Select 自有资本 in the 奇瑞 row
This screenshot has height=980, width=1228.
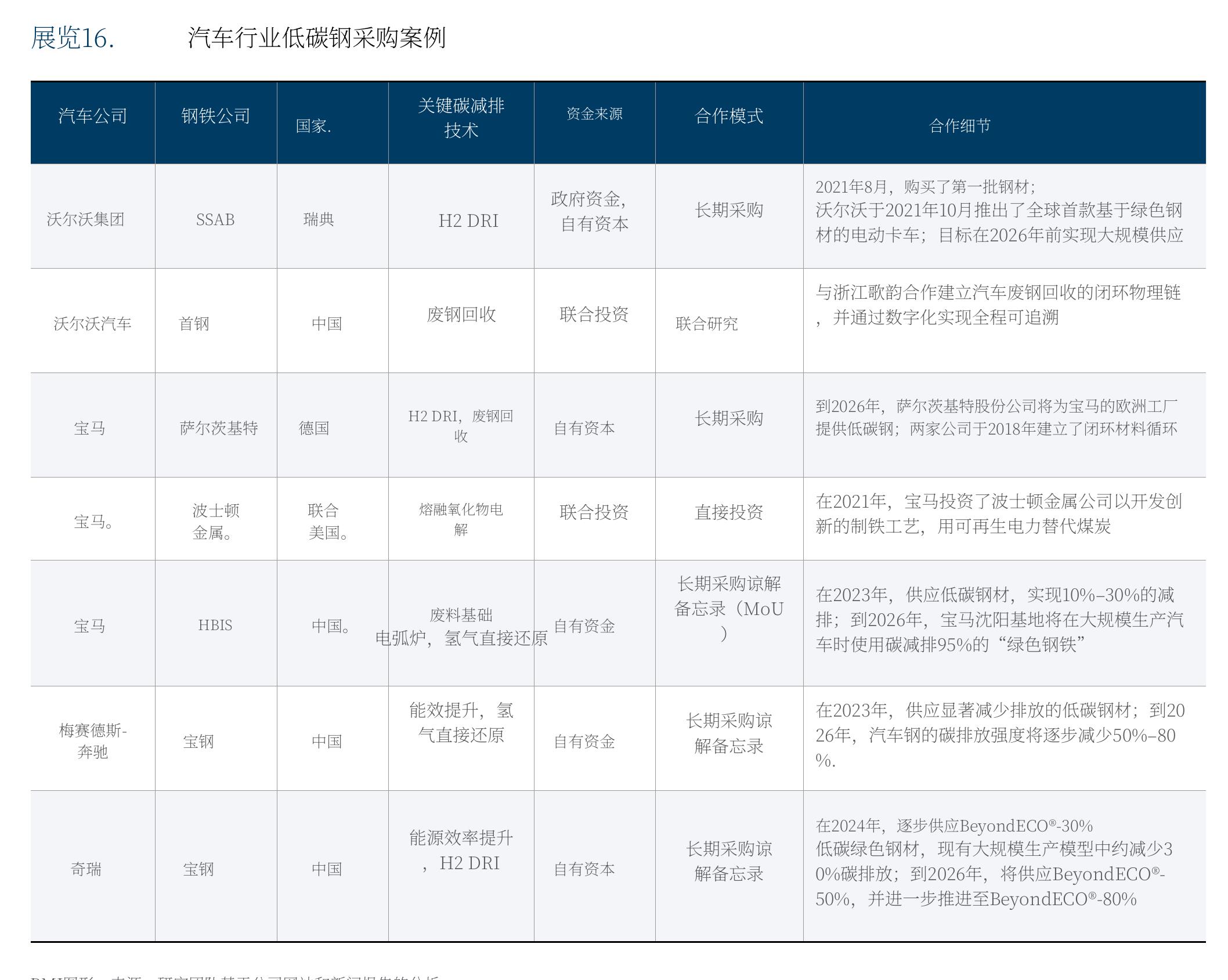[x=584, y=869]
